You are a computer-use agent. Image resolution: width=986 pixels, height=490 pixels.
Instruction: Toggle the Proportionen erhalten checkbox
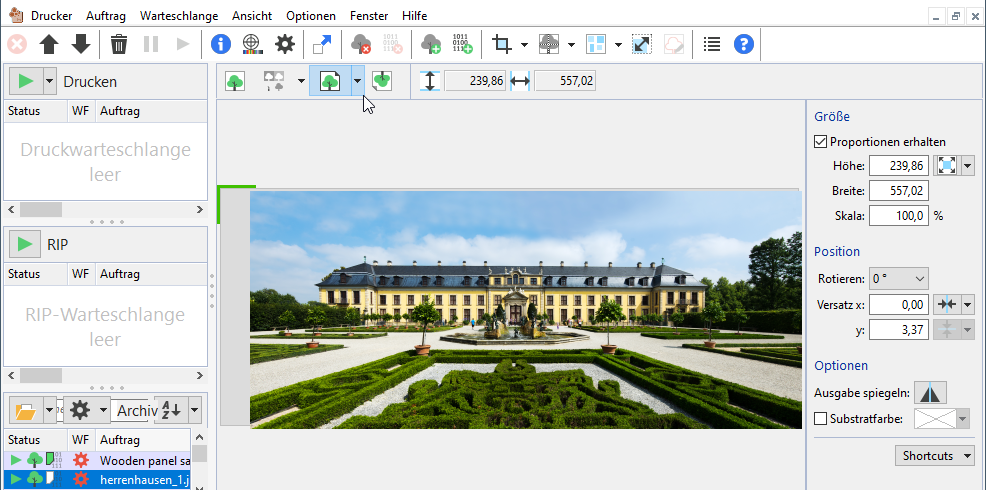coord(821,142)
